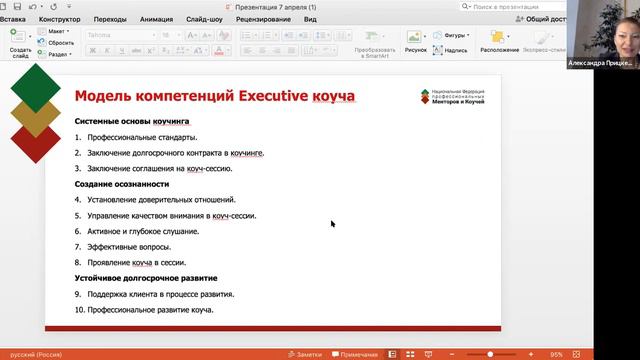Viewport: 640px width, 360px height.
Task: Click the Undo arrow icon
Action: [33, 7]
